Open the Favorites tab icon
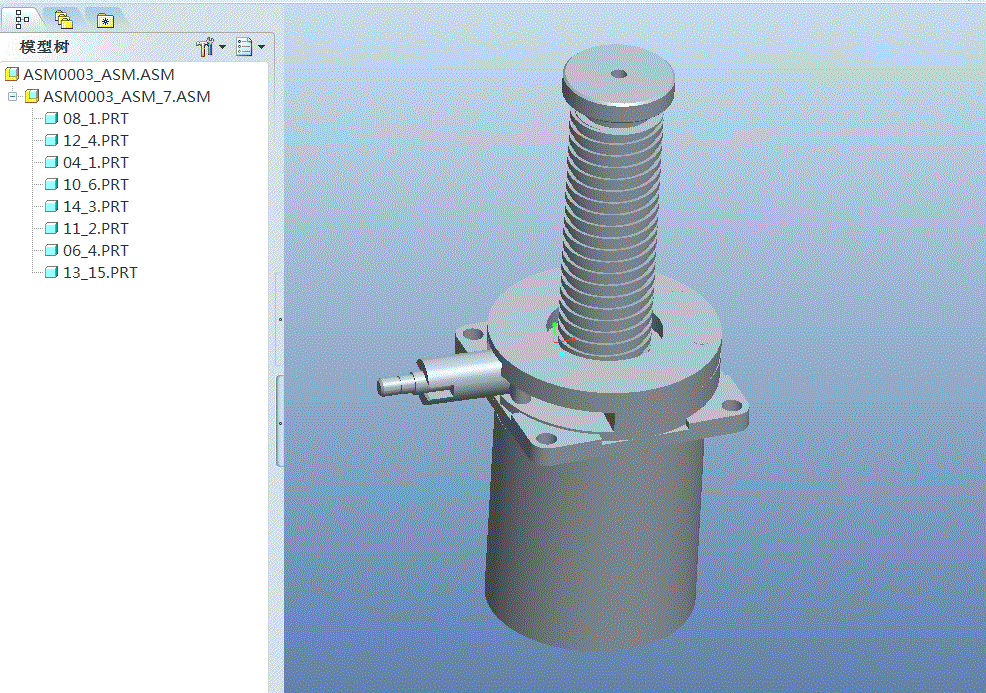This screenshot has width=986, height=693. [x=105, y=21]
